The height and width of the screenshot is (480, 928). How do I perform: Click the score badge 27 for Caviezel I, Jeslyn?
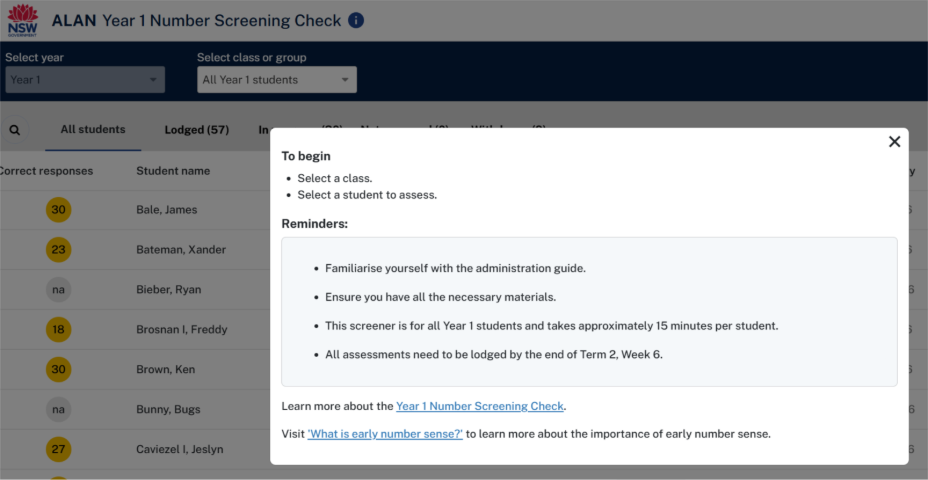point(59,449)
